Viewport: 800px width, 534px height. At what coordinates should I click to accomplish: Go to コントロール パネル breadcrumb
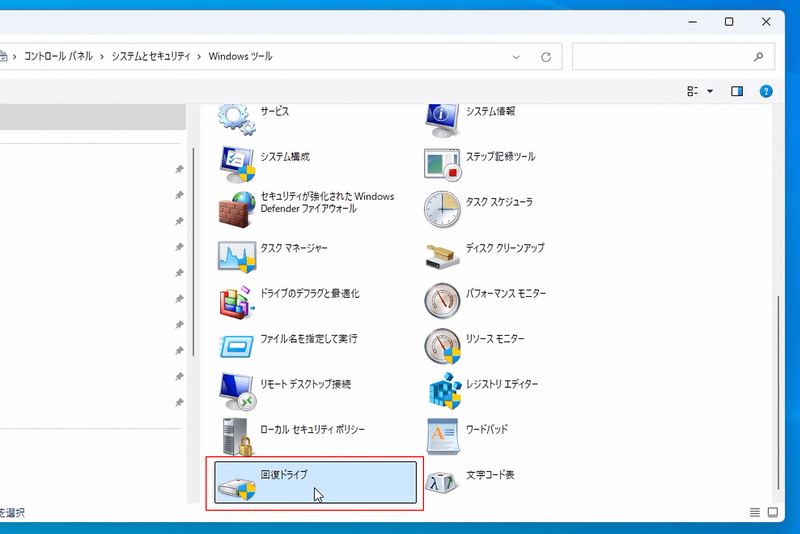(58, 56)
